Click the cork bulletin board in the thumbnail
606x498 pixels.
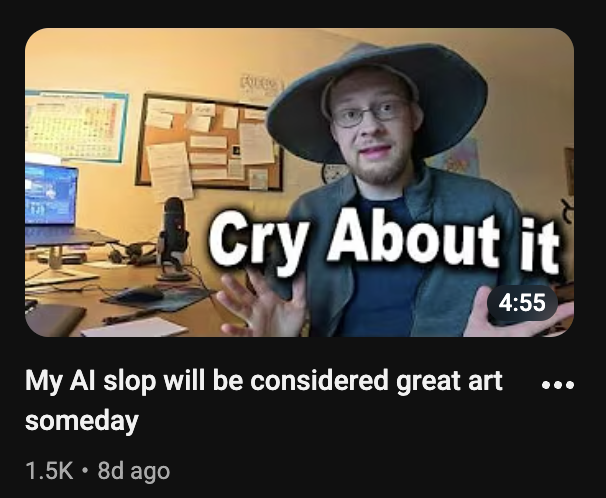tap(210, 142)
